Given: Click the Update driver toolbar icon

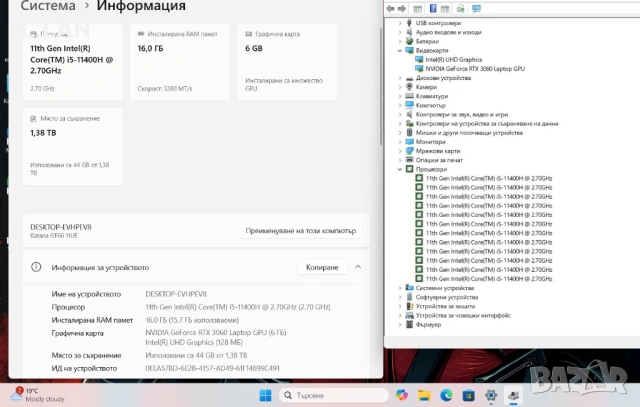Looking at the screenshot, I should 460,9.
